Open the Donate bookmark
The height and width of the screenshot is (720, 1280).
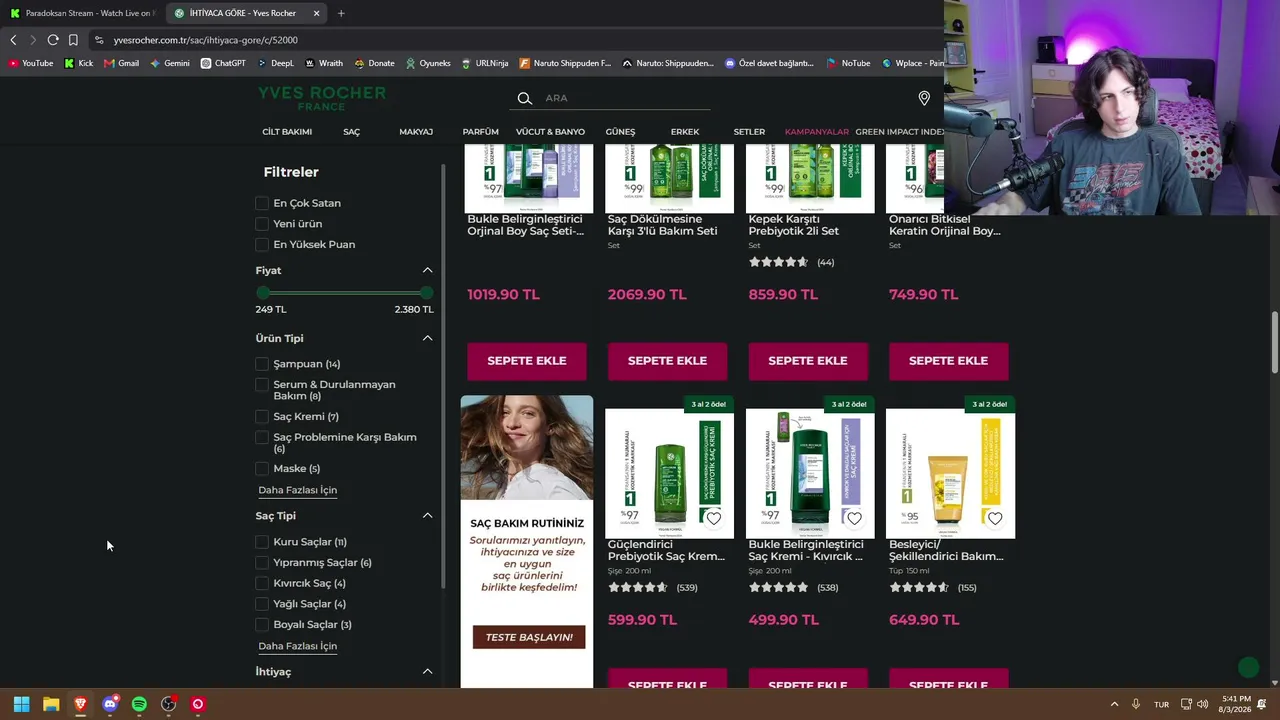[373, 63]
